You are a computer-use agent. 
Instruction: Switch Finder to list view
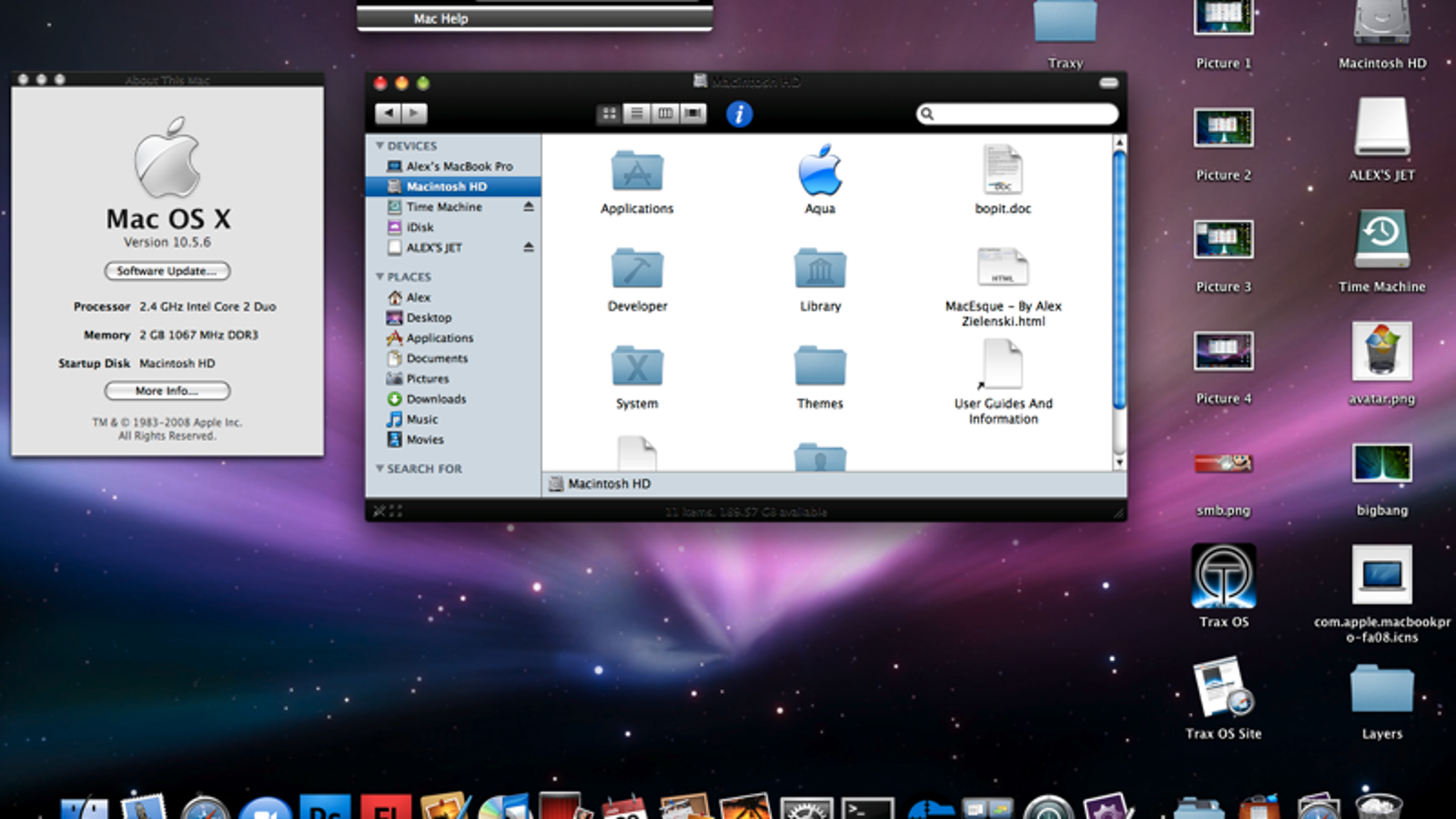click(637, 113)
